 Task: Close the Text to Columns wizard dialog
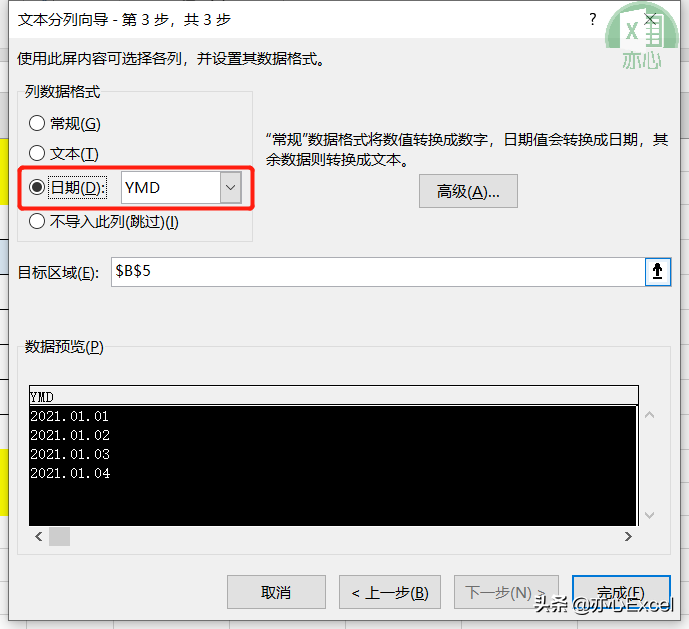pyautogui.click(x=650, y=19)
